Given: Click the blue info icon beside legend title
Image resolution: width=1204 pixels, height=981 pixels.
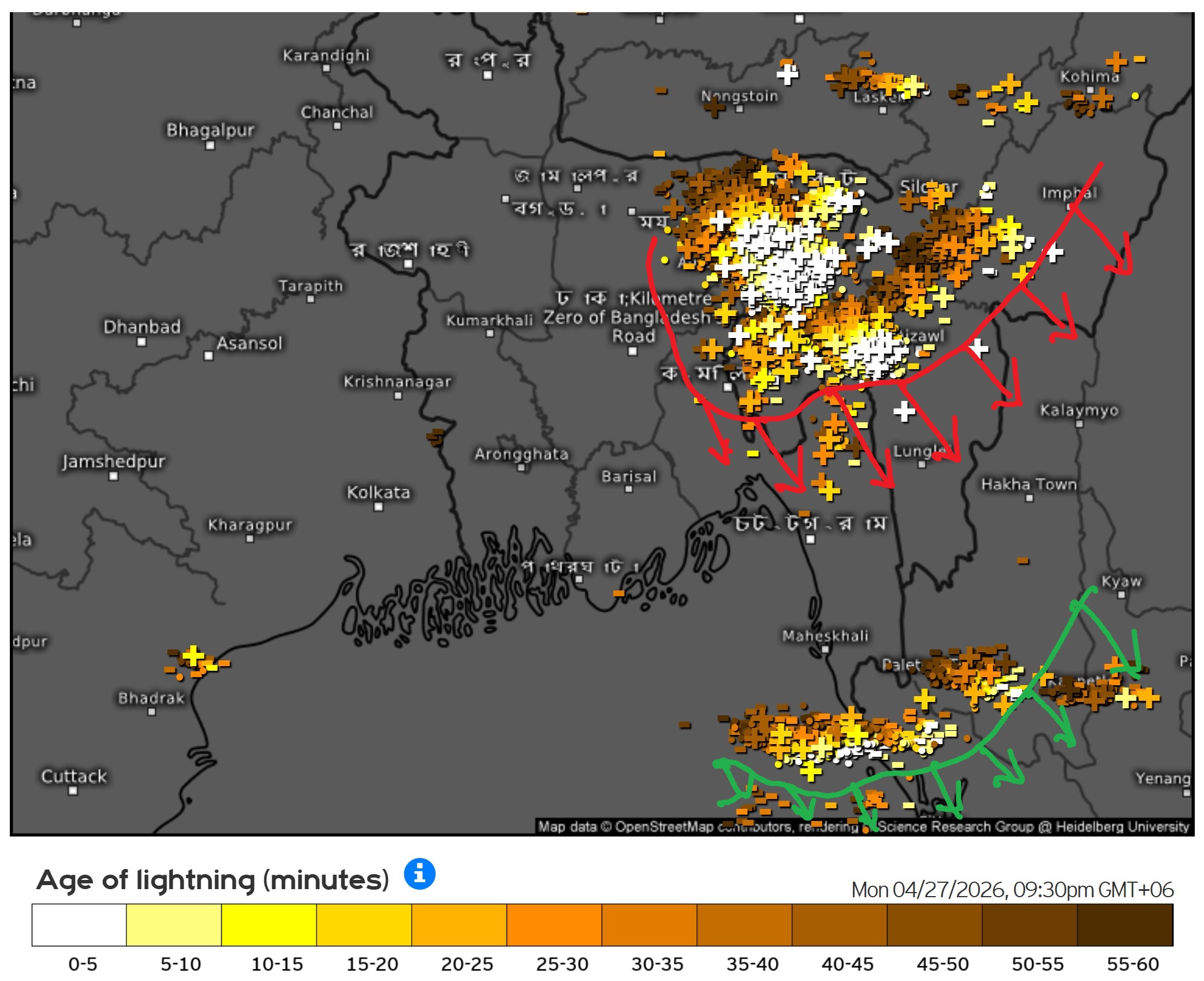Looking at the screenshot, I should 419,874.
